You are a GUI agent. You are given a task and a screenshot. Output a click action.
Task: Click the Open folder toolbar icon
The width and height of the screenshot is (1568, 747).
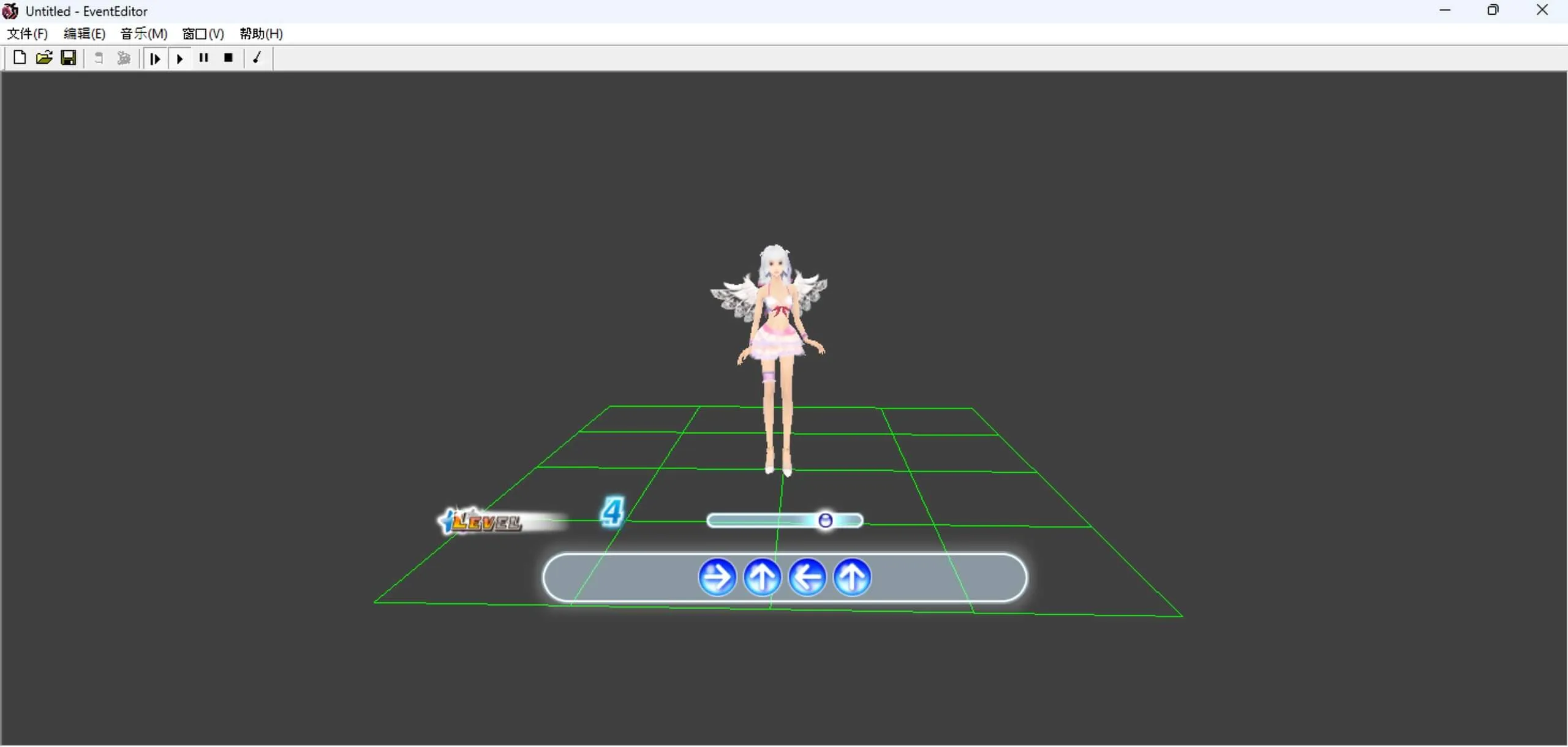coord(44,58)
